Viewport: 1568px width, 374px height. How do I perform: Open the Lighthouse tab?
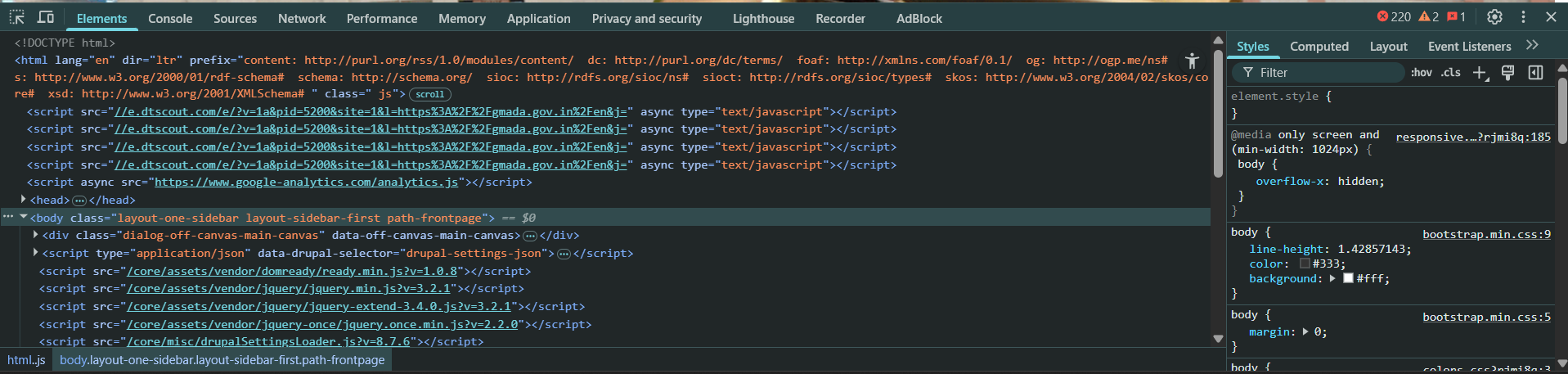click(x=763, y=18)
